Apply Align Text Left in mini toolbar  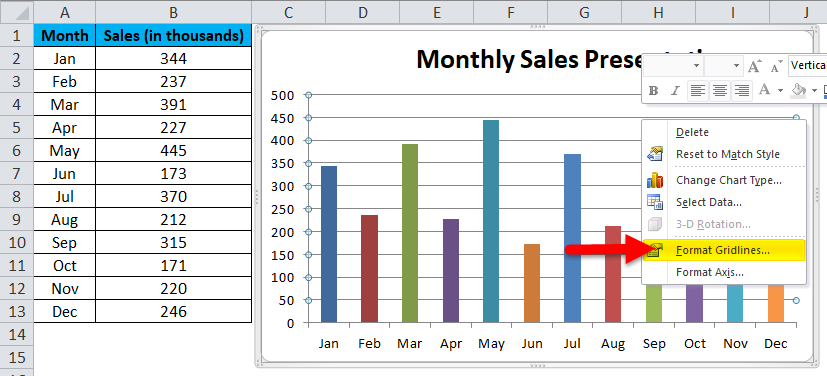pos(698,91)
